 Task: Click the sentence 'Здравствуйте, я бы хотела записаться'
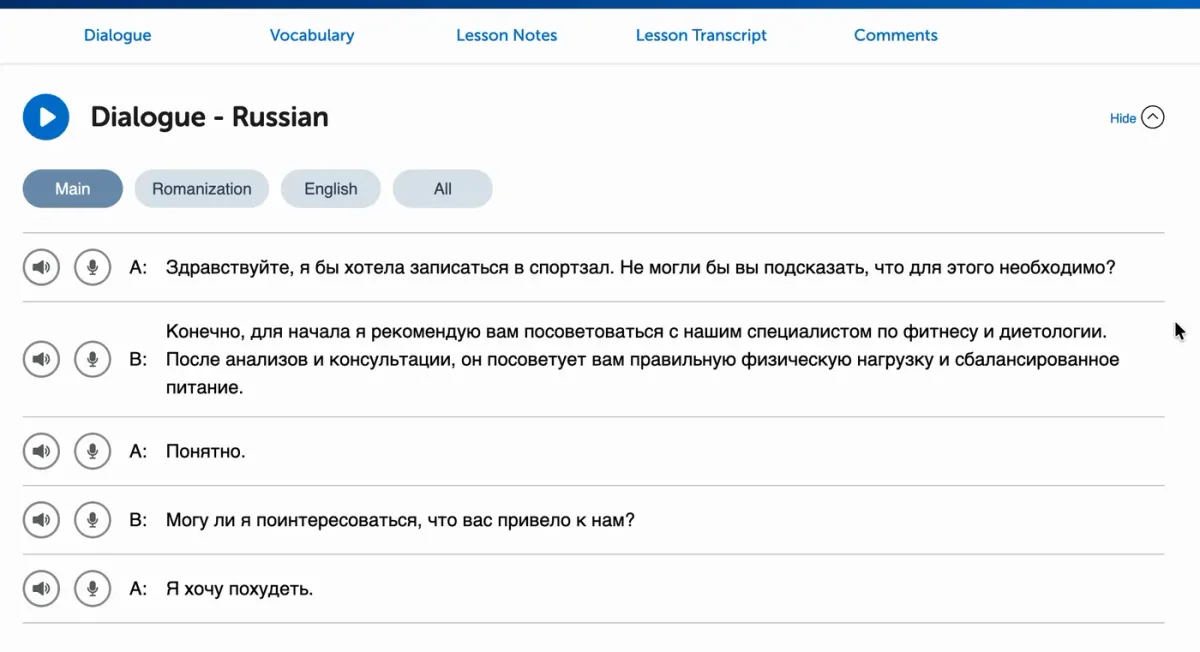pyautogui.click(x=641, y=268)
